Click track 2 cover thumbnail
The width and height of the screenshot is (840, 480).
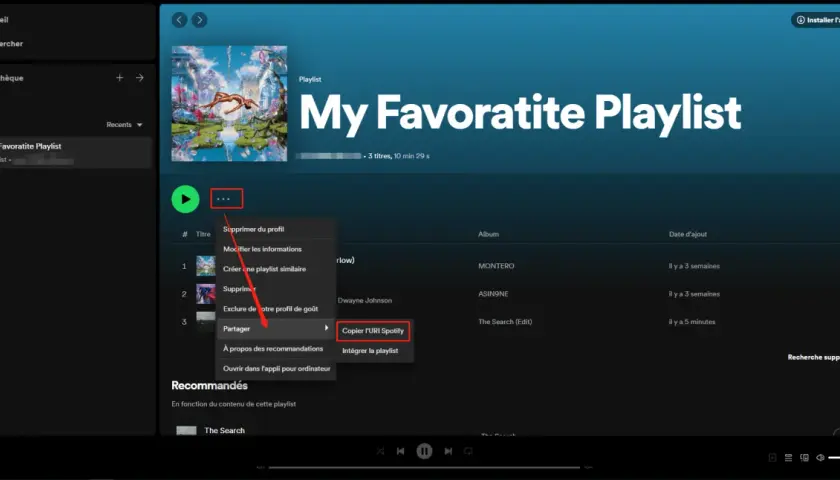click(206, 294)
